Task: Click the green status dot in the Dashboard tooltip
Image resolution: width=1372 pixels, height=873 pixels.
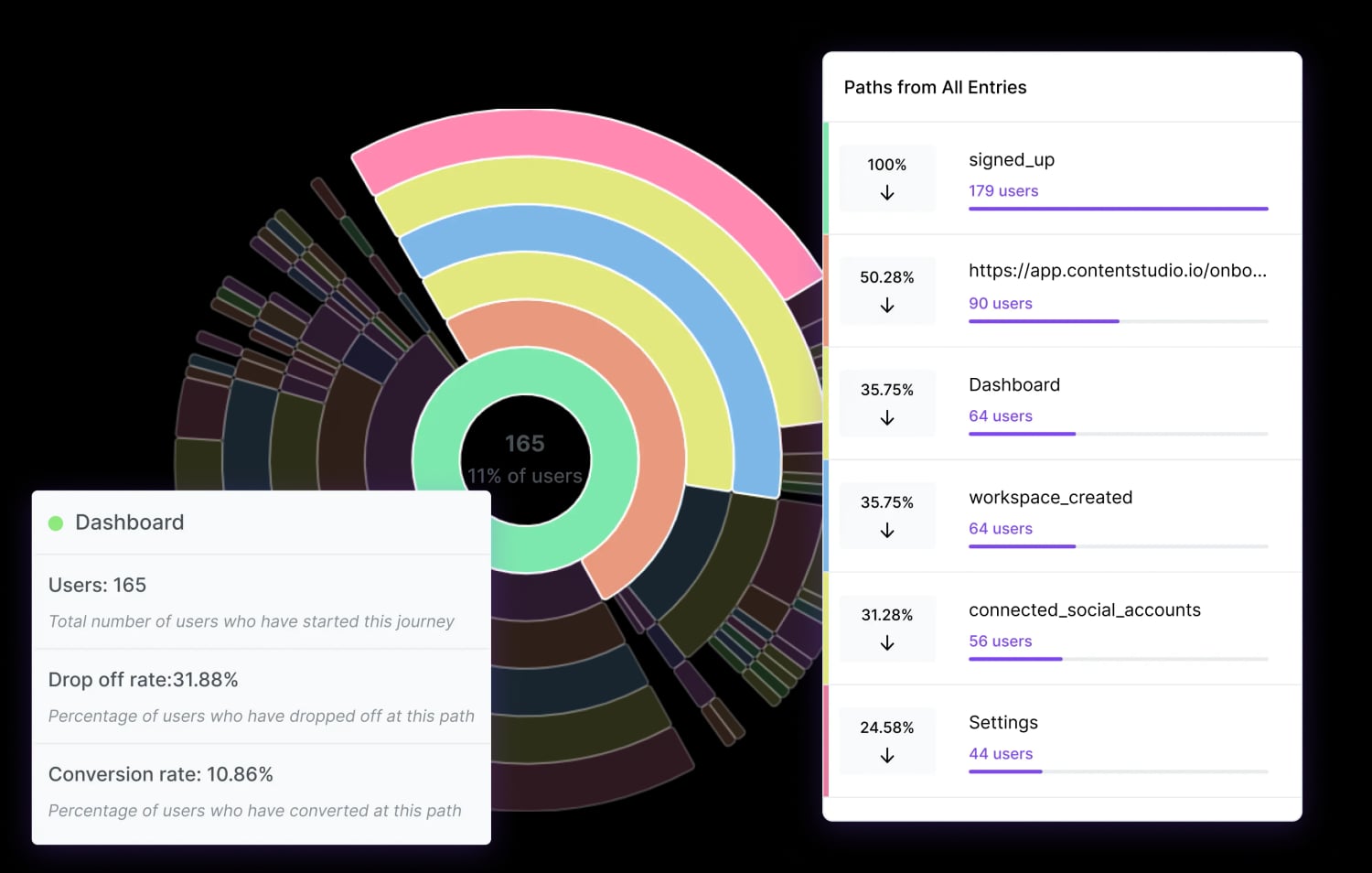Action: click(56, 523)
